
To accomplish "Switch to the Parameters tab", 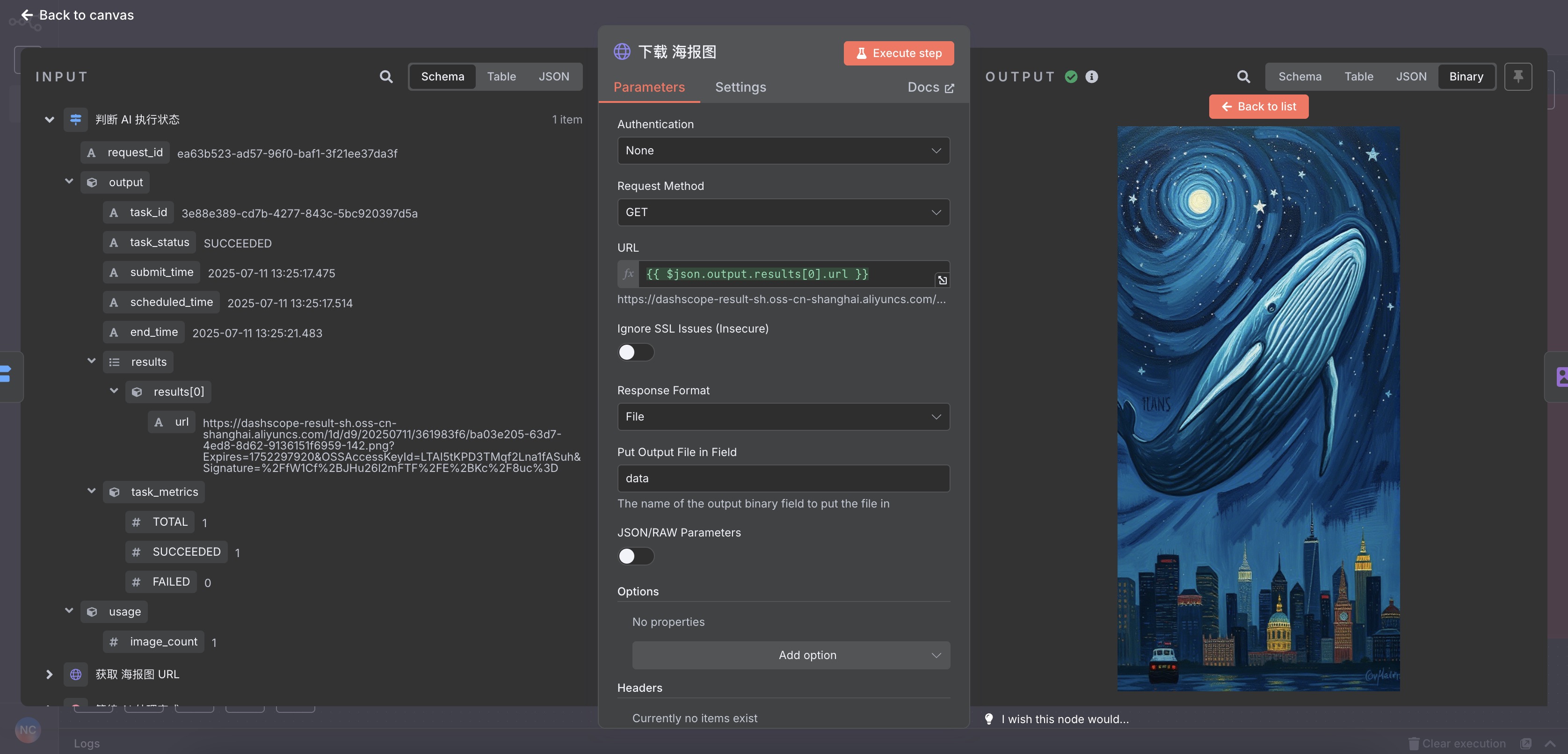I will [x=649, y=87].
